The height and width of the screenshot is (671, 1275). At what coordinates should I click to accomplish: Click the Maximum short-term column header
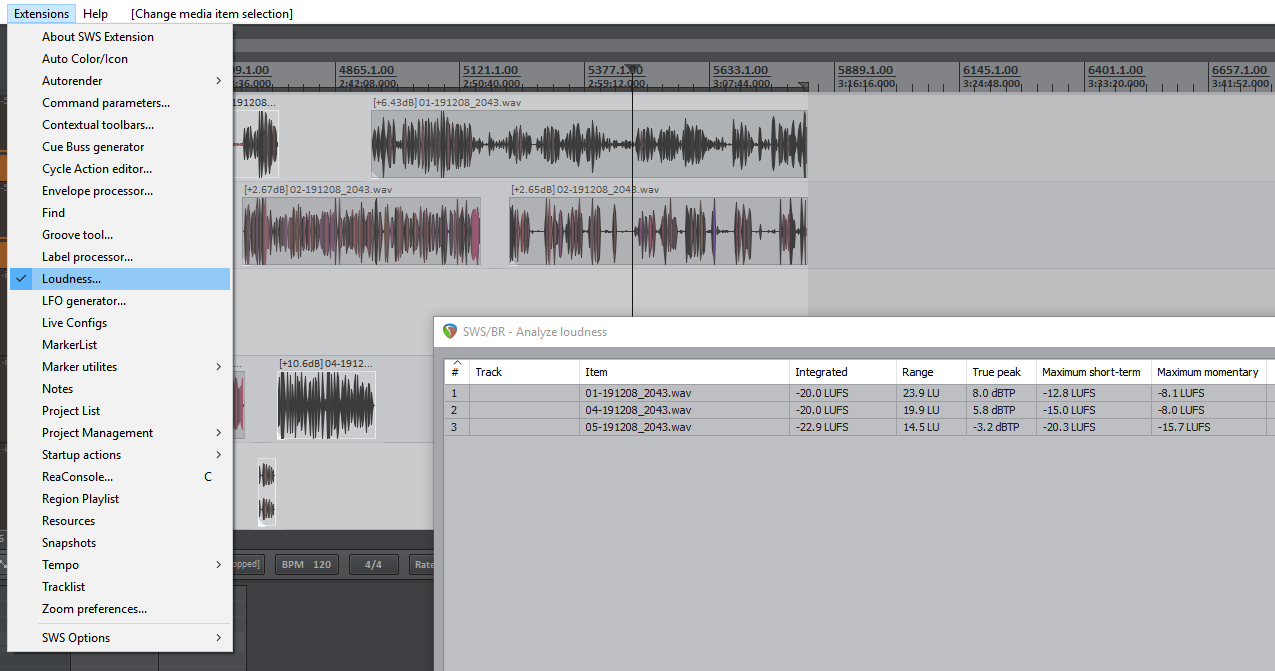[x=1090, y=372]
